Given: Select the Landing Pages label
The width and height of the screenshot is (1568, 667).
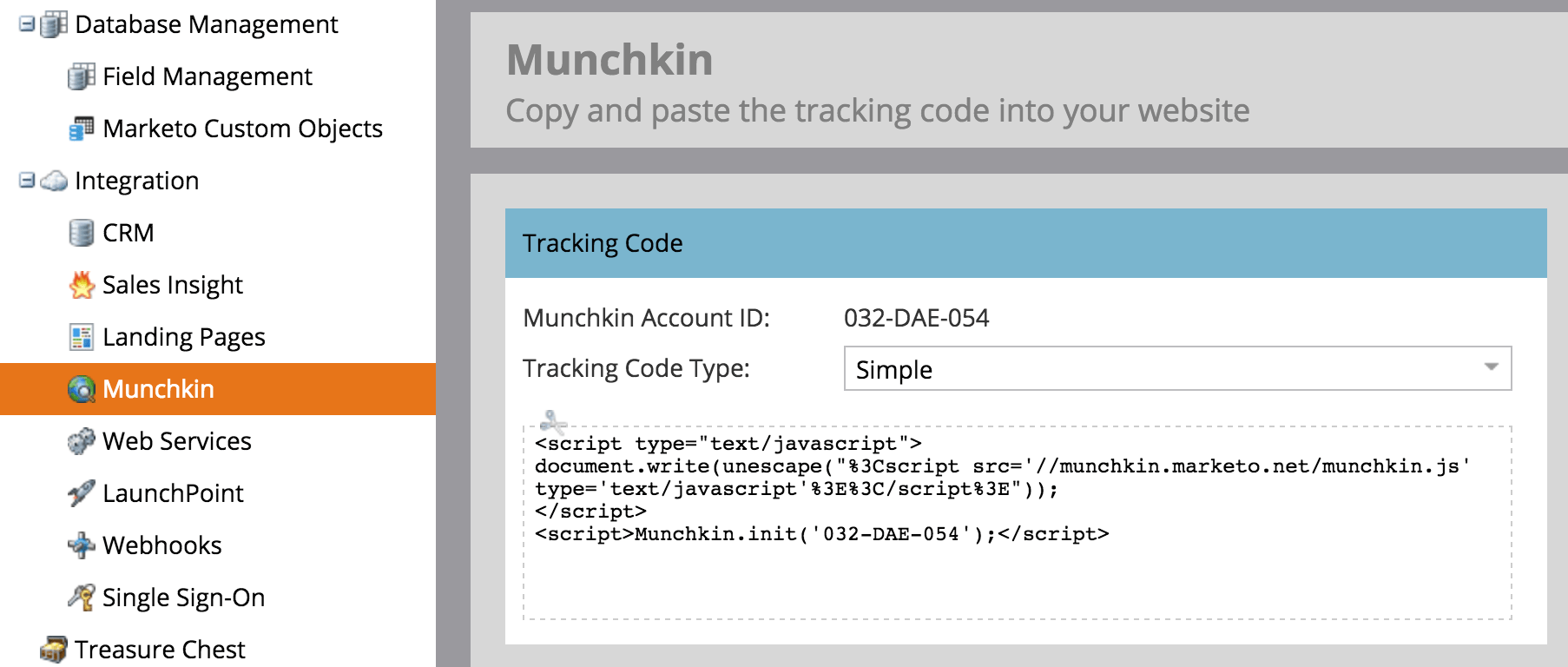Looking at the screenshot, I should point(184,337).
